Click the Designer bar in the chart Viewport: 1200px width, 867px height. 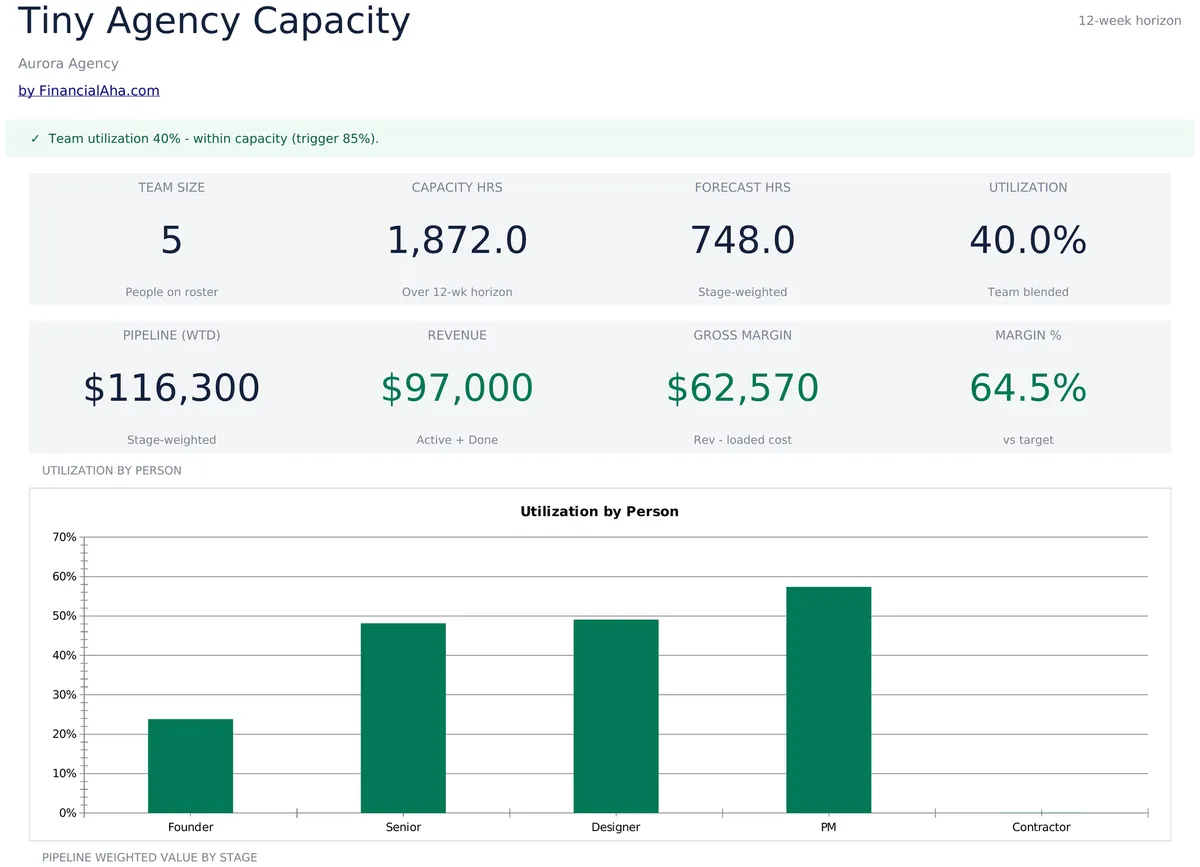(x=616, y=716)
